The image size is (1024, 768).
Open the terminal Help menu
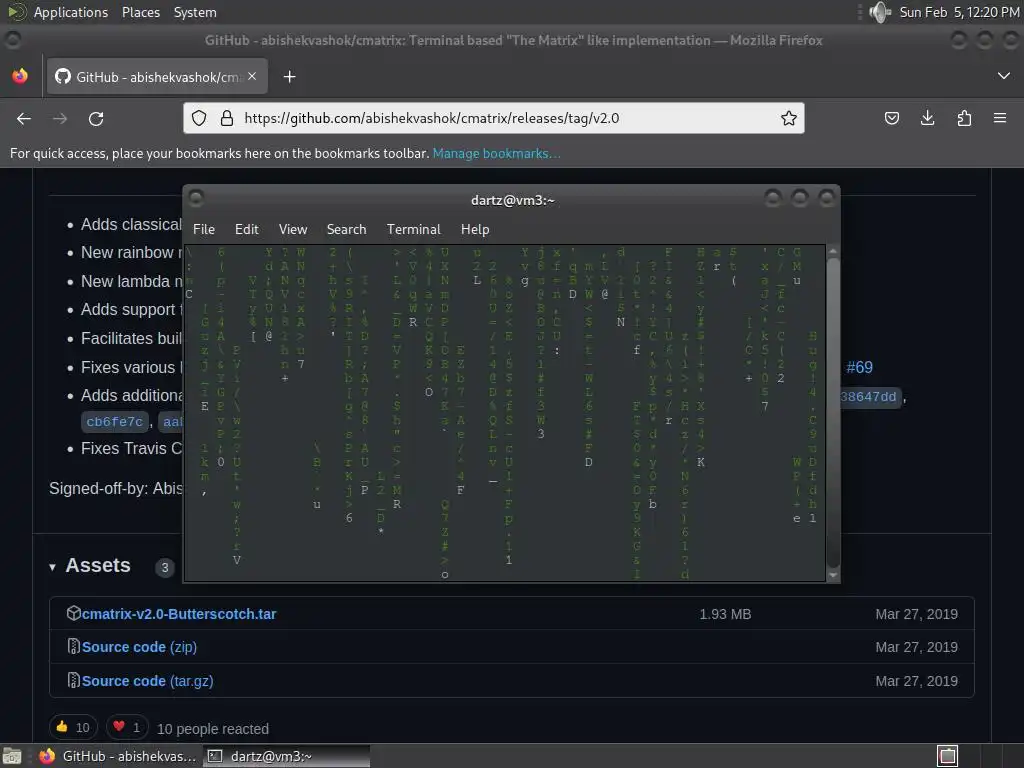[475, 229]
